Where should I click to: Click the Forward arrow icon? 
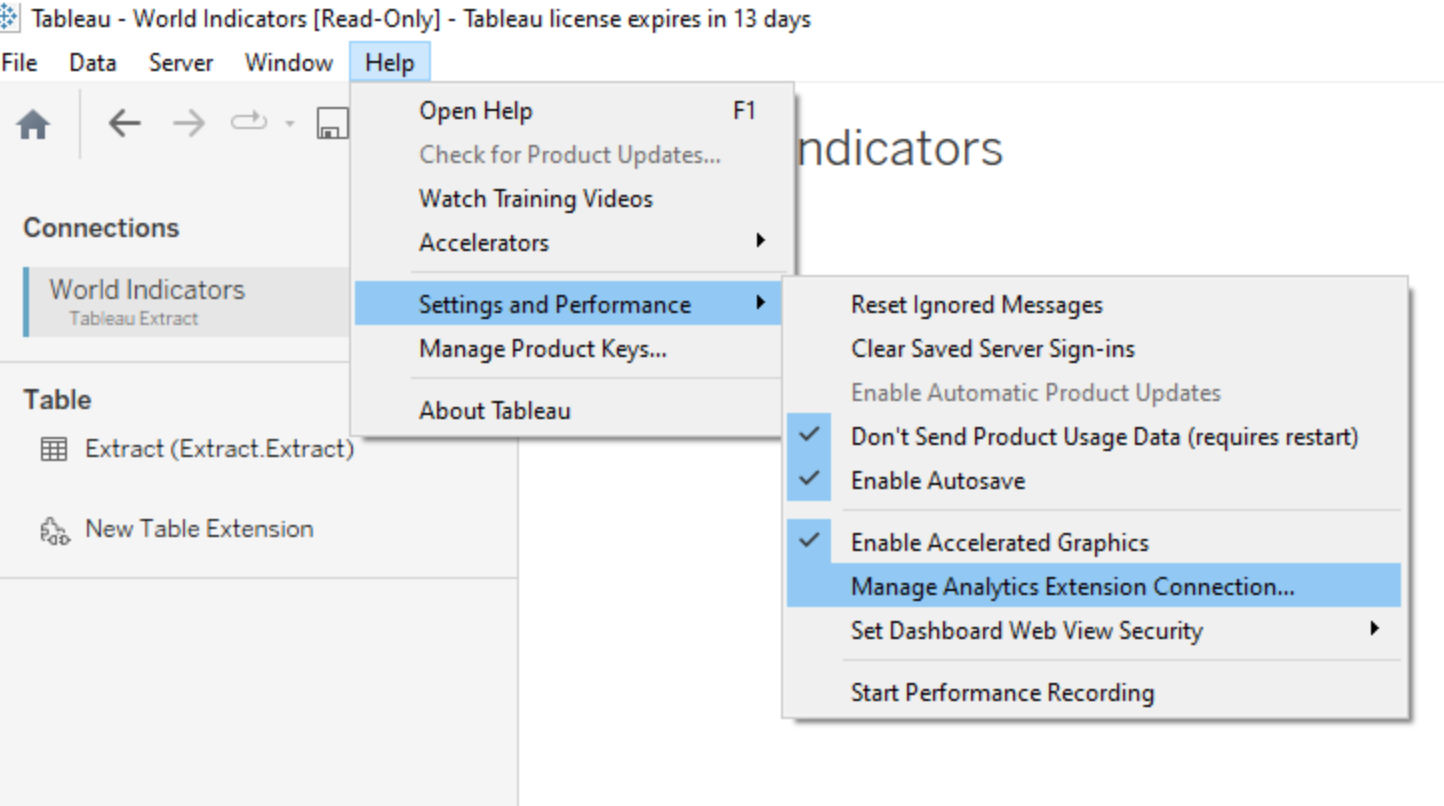(188, 123)
